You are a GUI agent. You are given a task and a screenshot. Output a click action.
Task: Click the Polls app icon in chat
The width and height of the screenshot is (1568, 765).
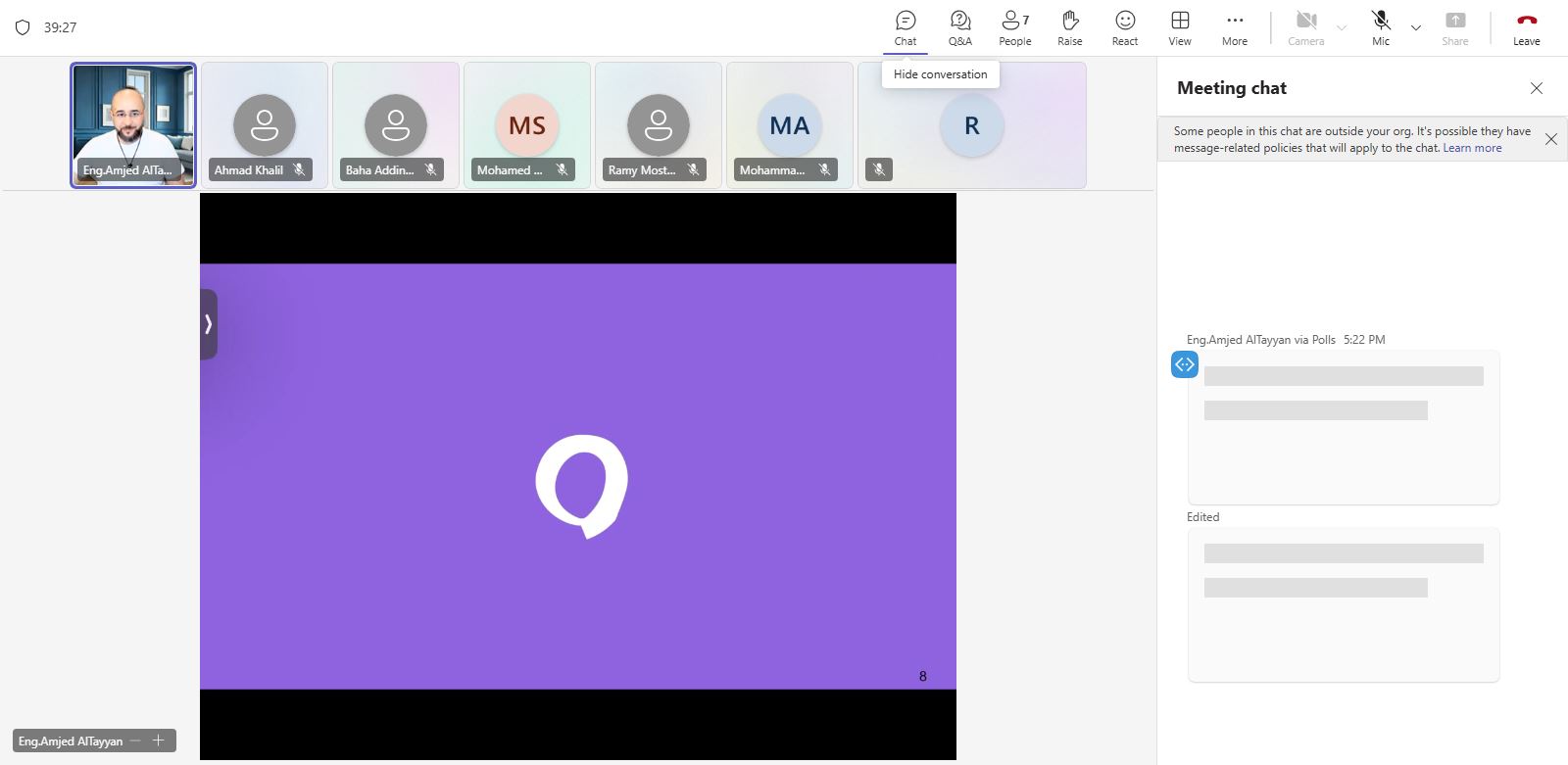point(1184,364)
